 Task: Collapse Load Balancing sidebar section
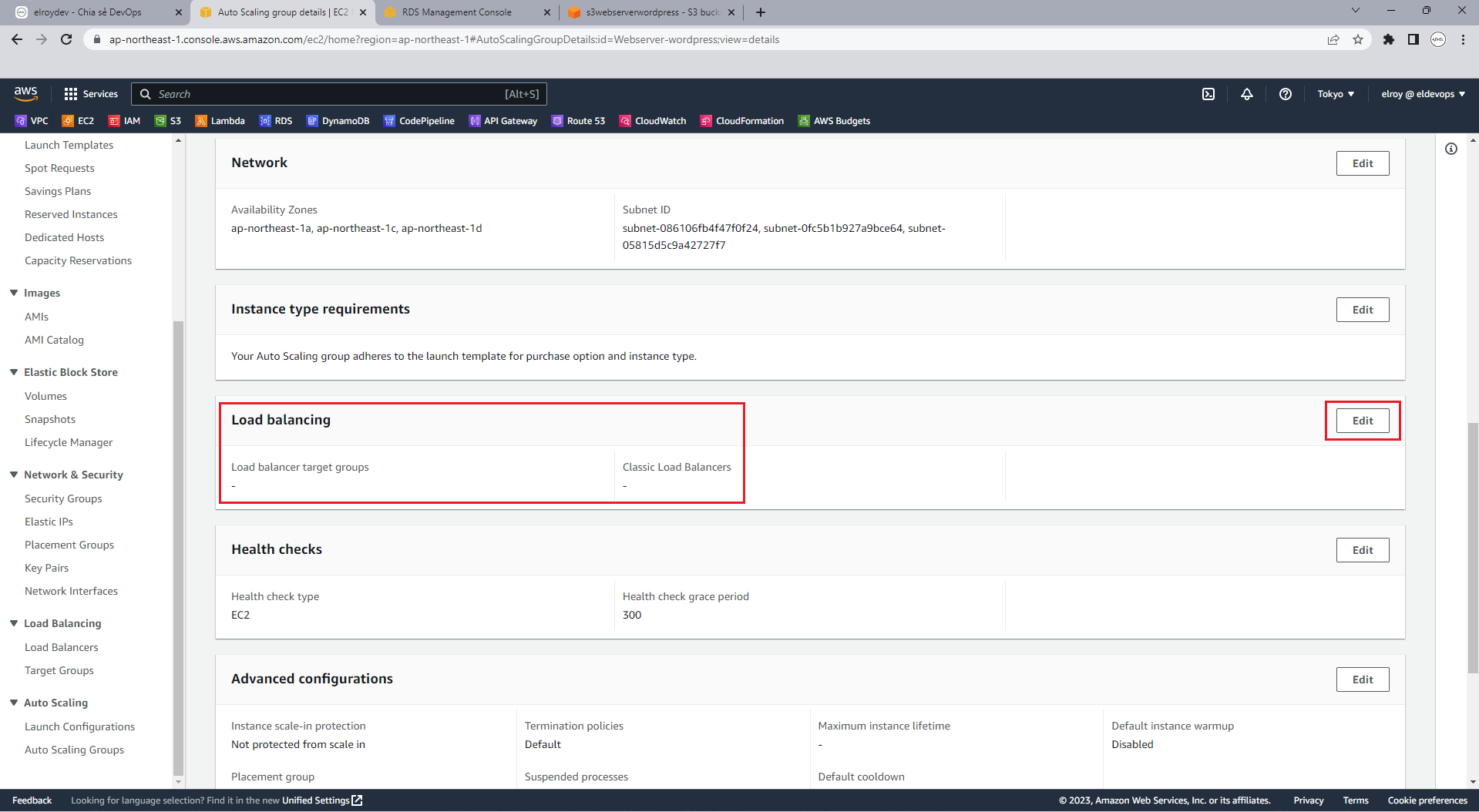pos(14,623)
